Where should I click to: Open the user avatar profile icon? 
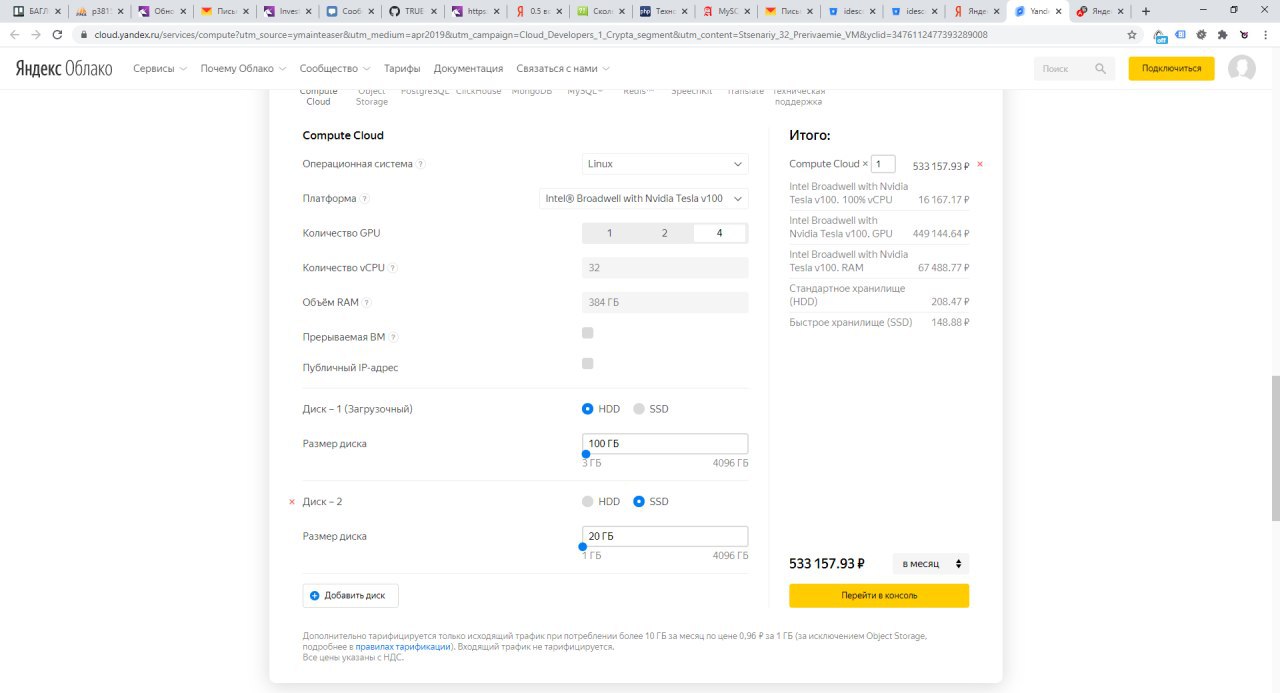(1242, 69)
